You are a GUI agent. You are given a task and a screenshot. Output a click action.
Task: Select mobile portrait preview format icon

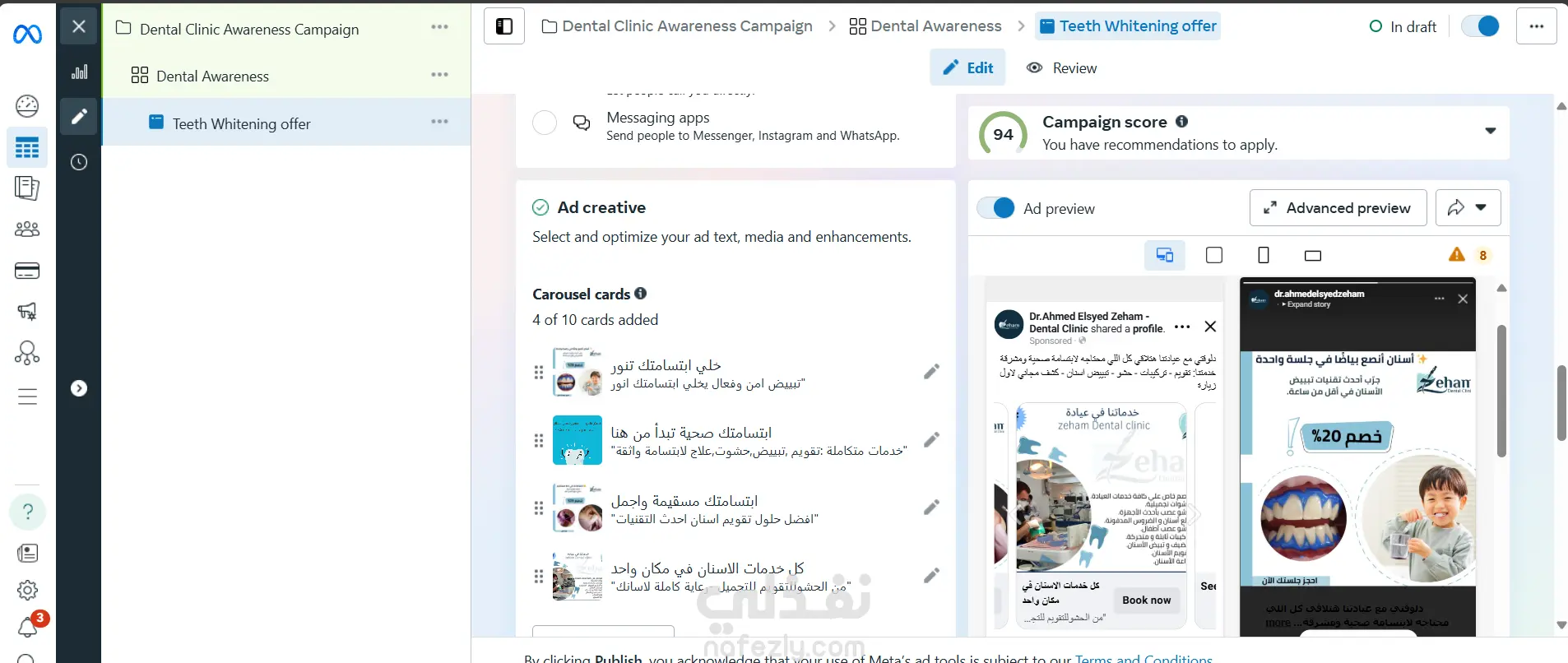[1264, 255]
